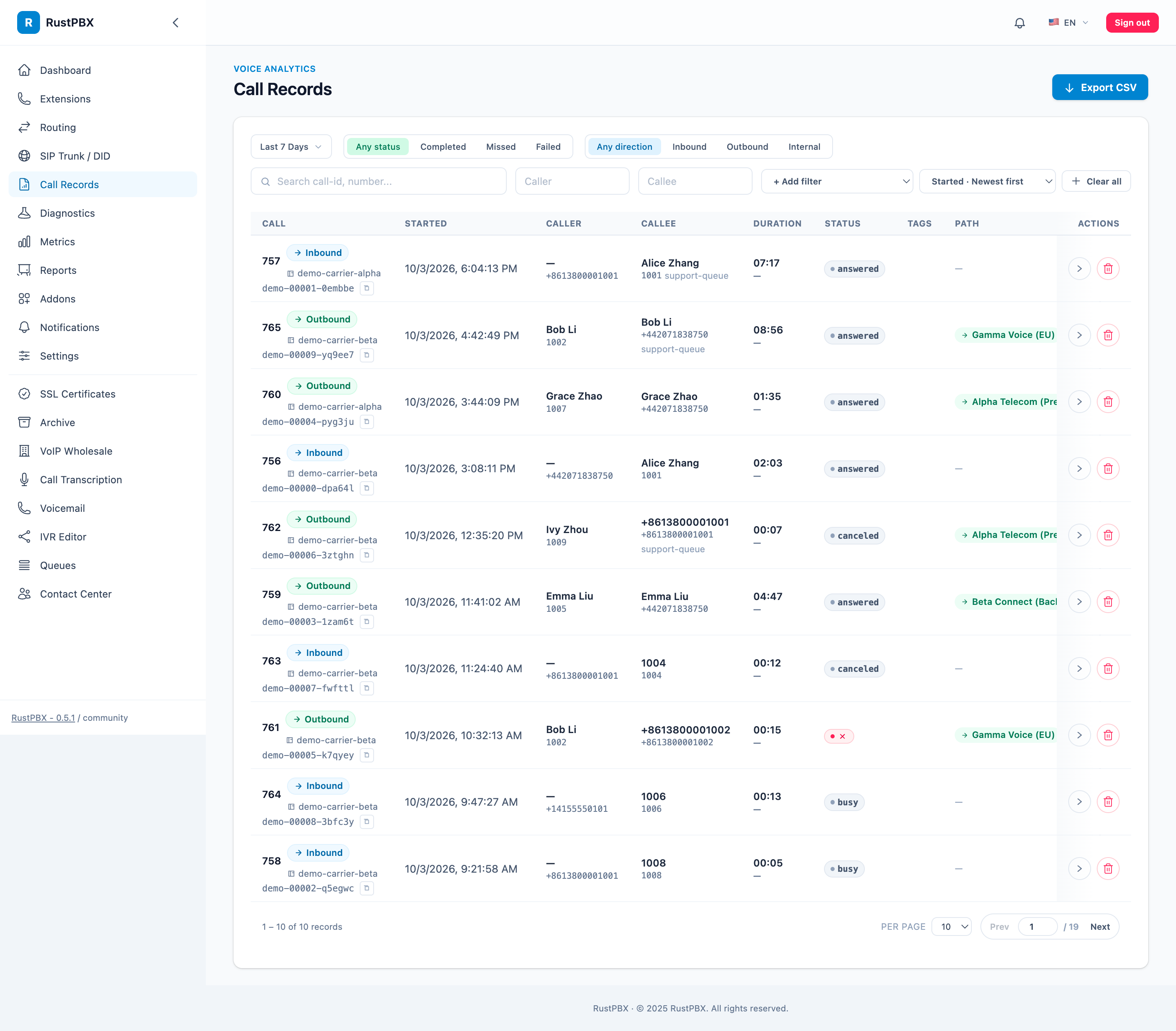Image resolution: width=1176 pixels, height=1031 pixels.
Task: Open the per page count dropdown
Action: point(951,927)
